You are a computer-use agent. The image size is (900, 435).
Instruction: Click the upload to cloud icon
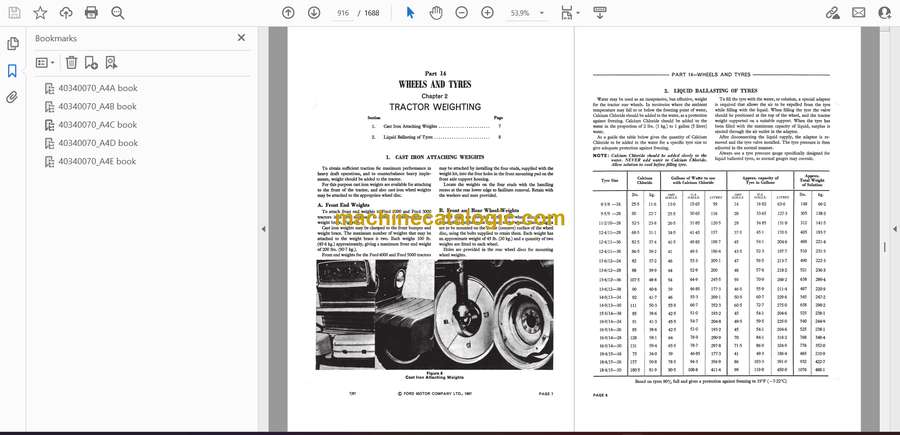tap(66, 13)
